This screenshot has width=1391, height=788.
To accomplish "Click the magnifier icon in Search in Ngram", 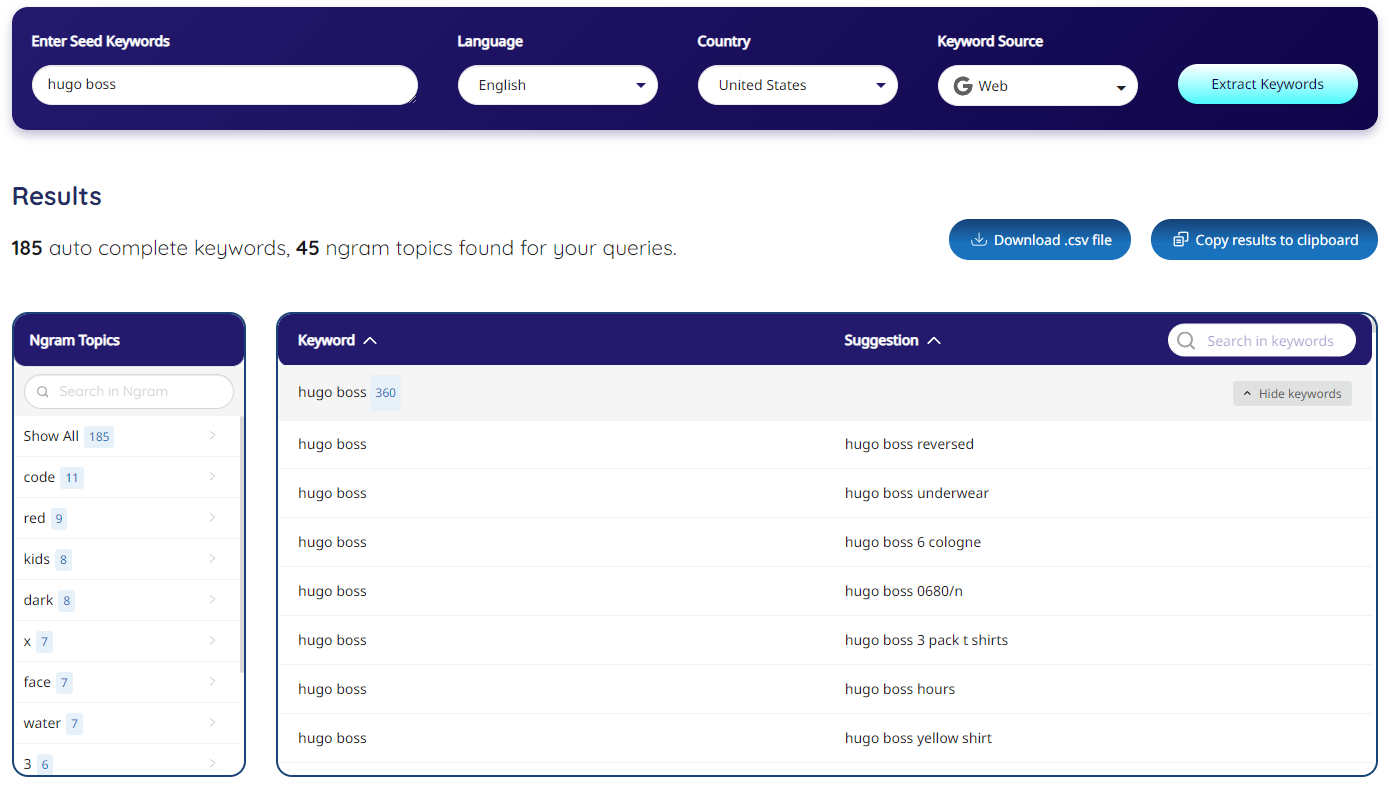I will 43,392.
